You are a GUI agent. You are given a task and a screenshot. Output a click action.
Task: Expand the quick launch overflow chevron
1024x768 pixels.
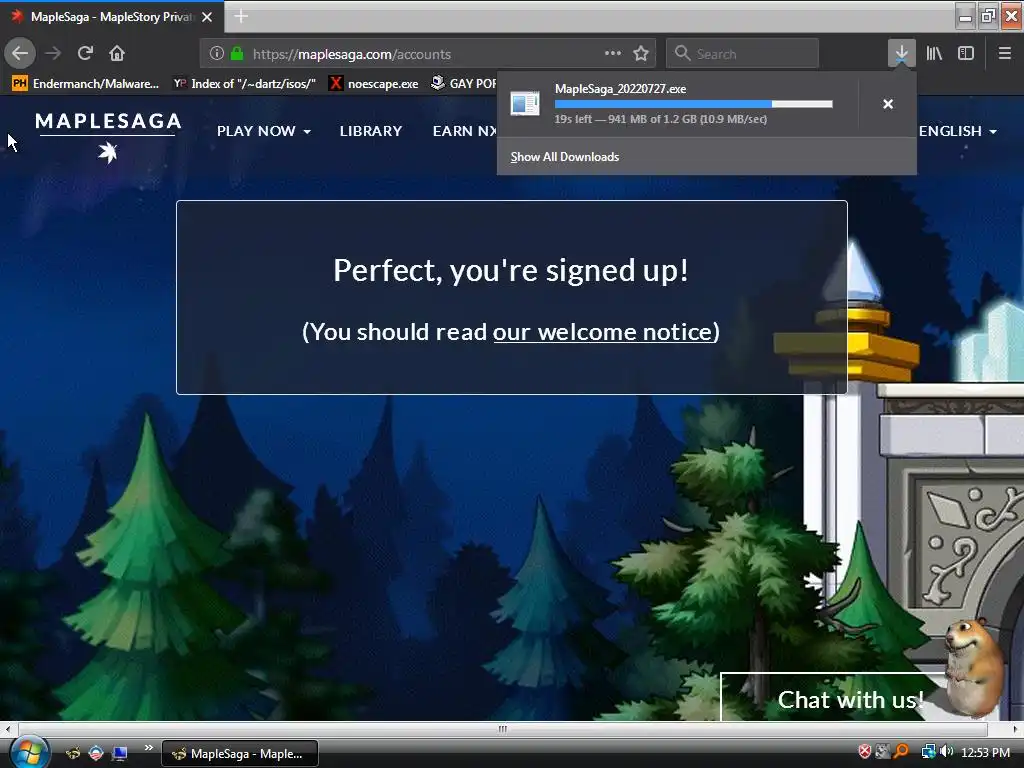(148, 748)
